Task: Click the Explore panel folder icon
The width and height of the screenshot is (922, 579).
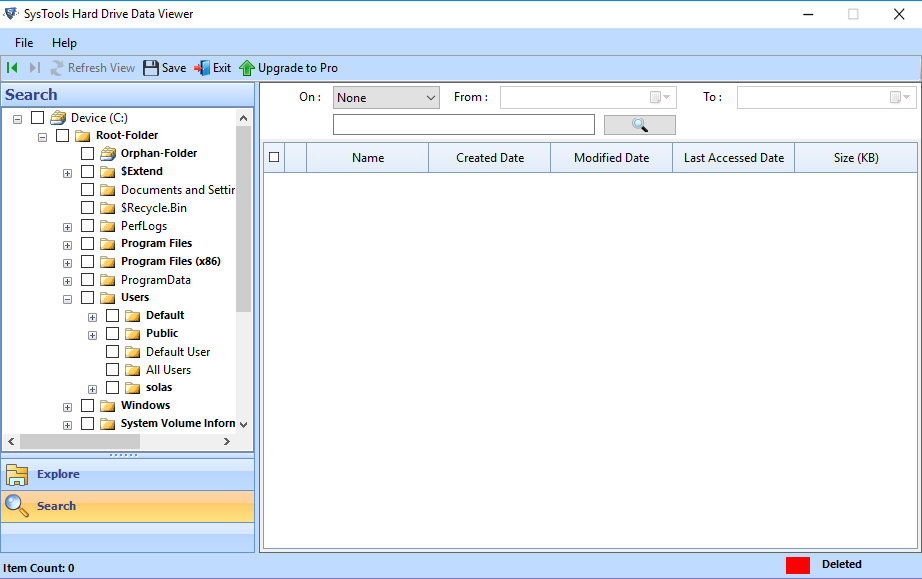Action: click(17, 474)
